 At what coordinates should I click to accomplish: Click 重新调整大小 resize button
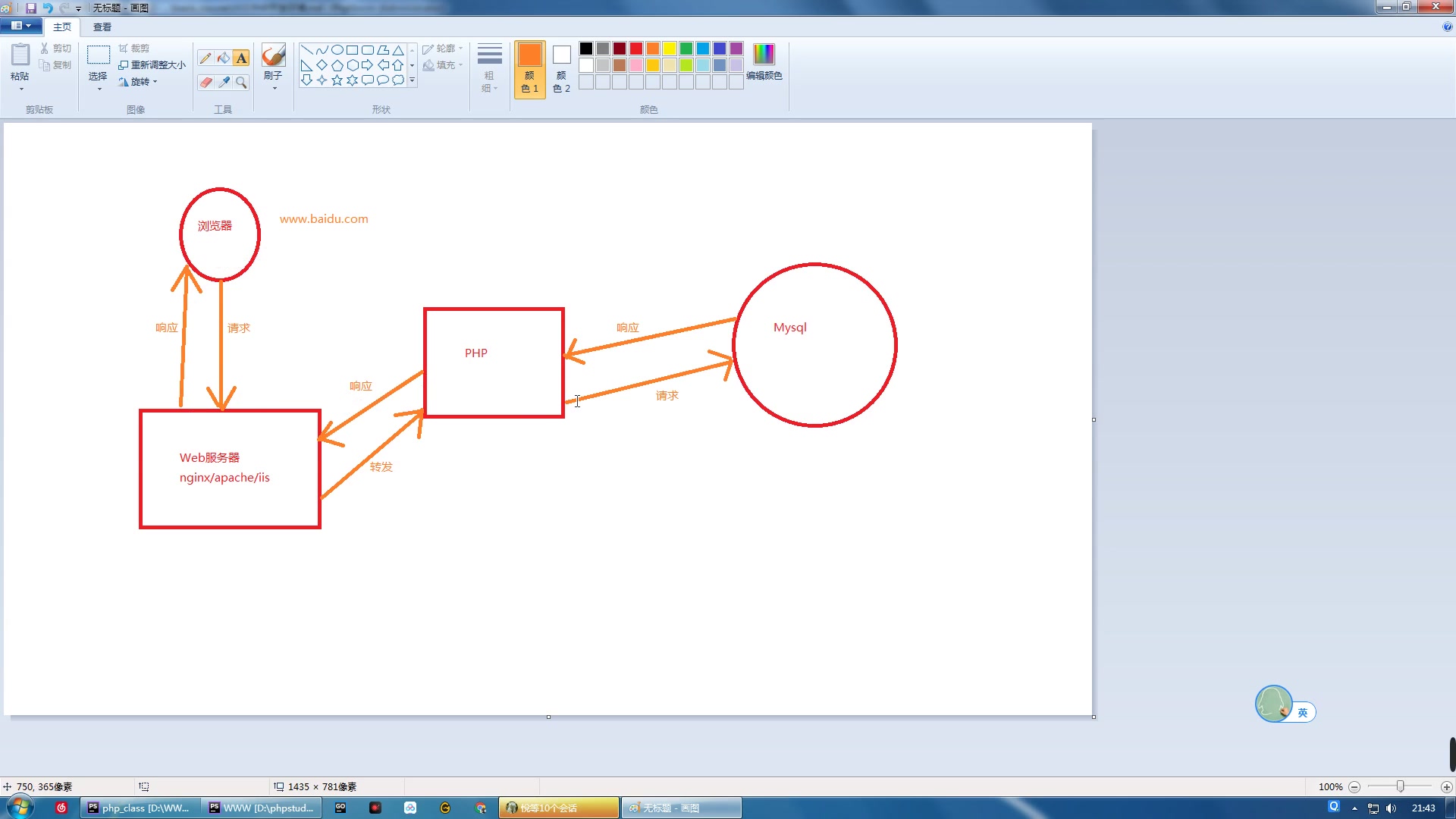click(152, 65)
